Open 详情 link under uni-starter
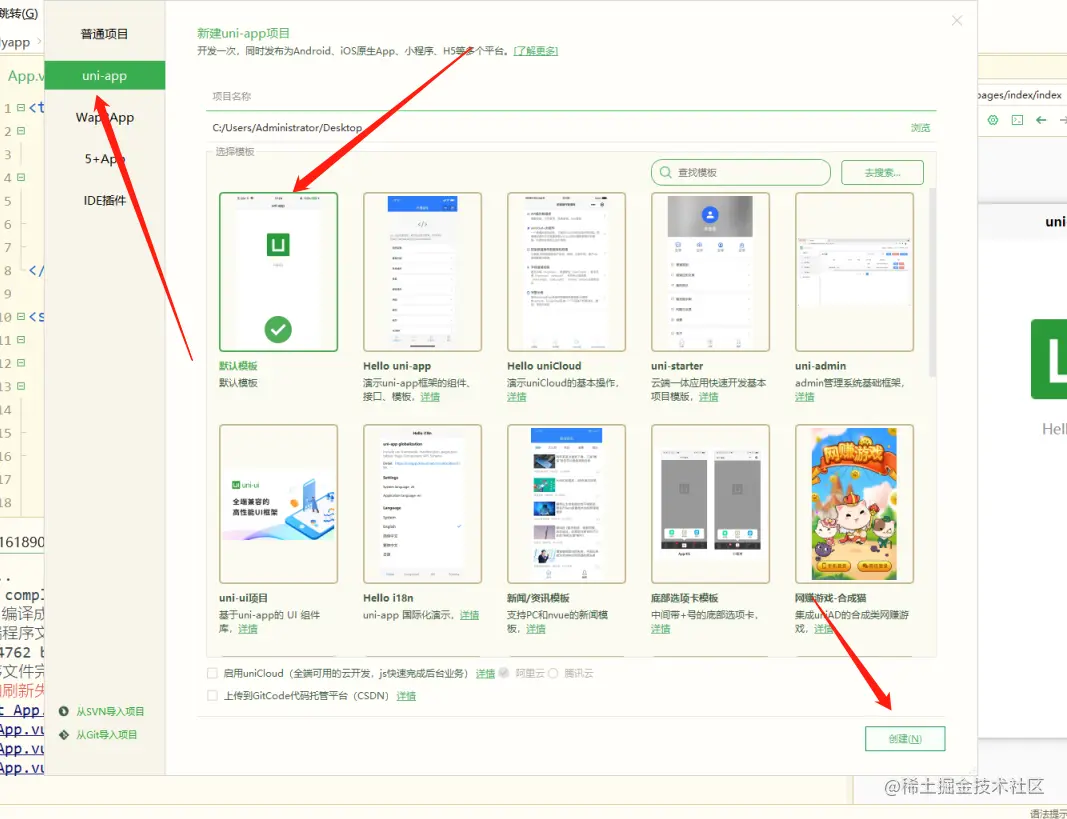 (708, 397)
